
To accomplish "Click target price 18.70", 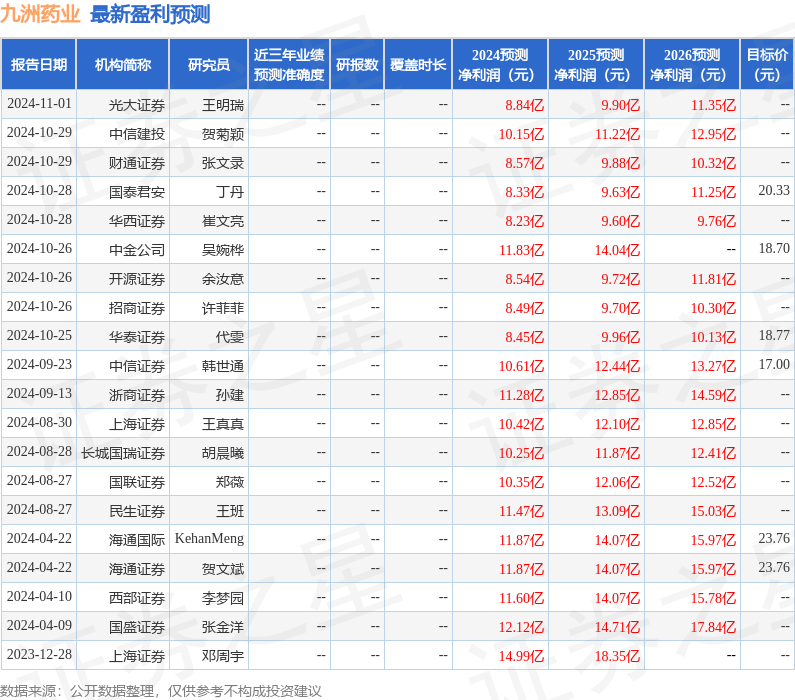I will coord(774,248).
